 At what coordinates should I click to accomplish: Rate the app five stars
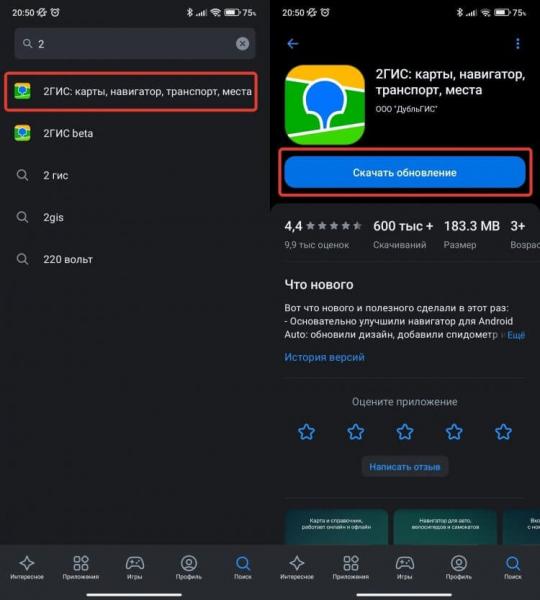(503, 432)
